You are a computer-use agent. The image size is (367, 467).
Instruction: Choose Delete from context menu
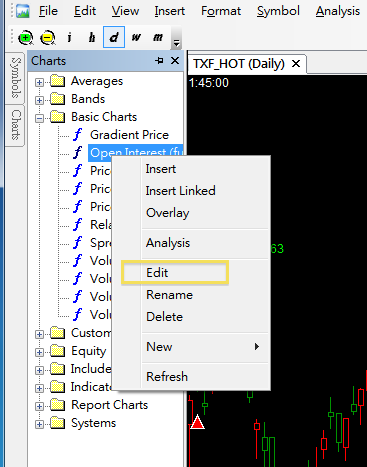pos(191,317)
